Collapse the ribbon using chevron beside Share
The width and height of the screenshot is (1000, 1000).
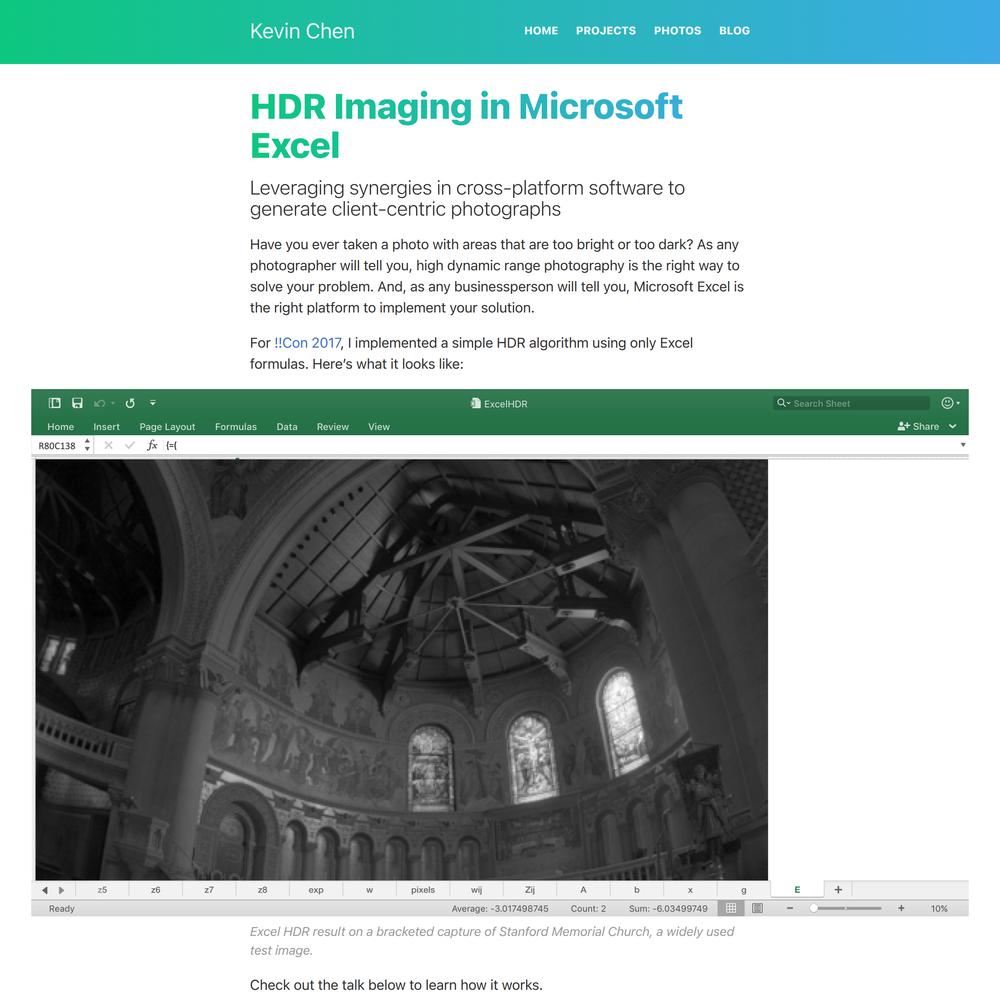point(953,426)
